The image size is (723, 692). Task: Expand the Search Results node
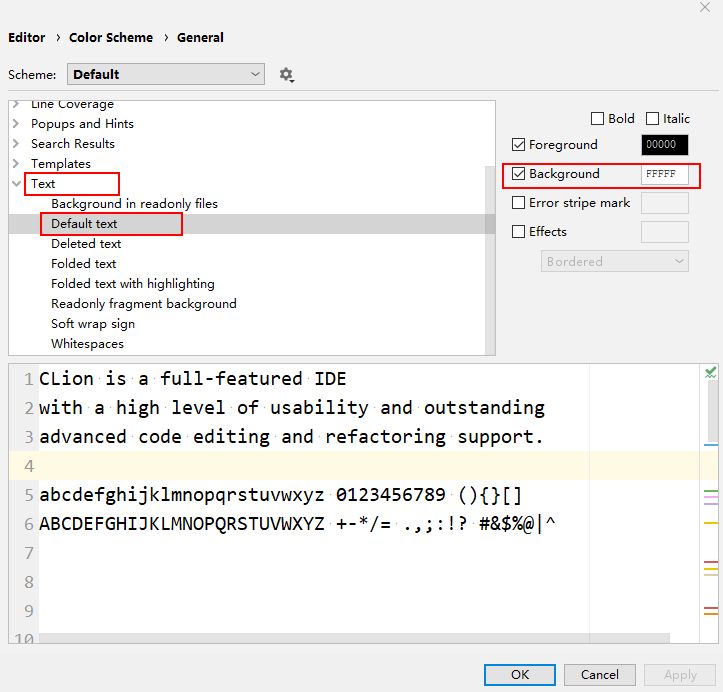pos(16,144)
